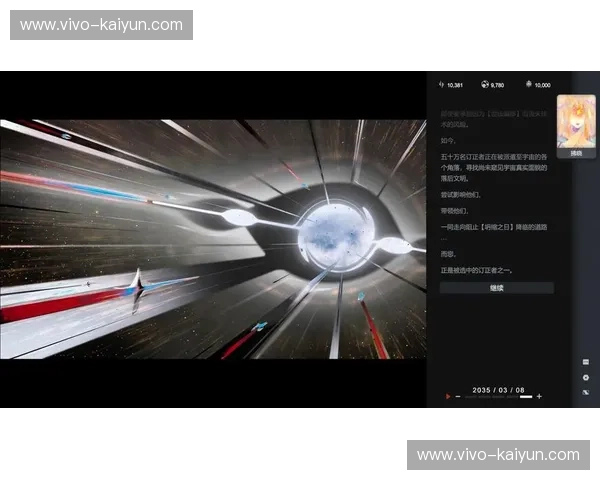600x480 pixels.
Task: Increase game speed with the plus button
Action: pos(539,397)
